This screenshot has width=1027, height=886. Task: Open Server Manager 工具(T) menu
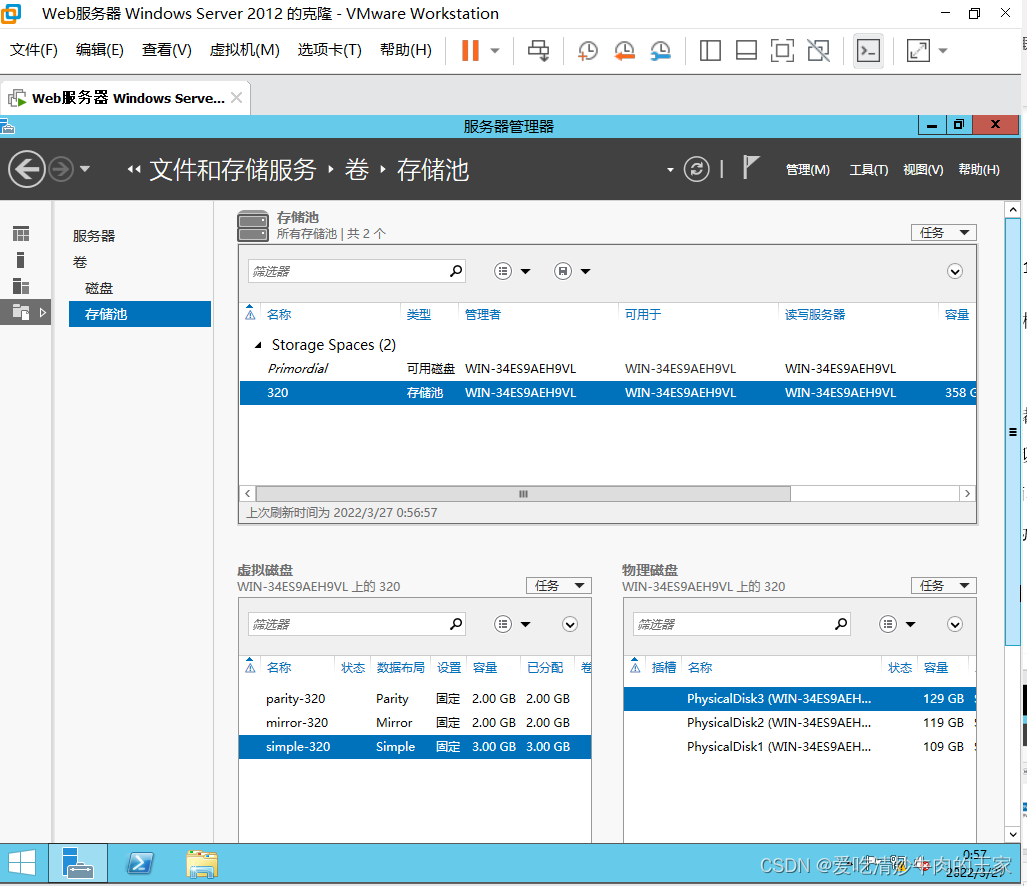pyautogui.click(x=868, y=170)
